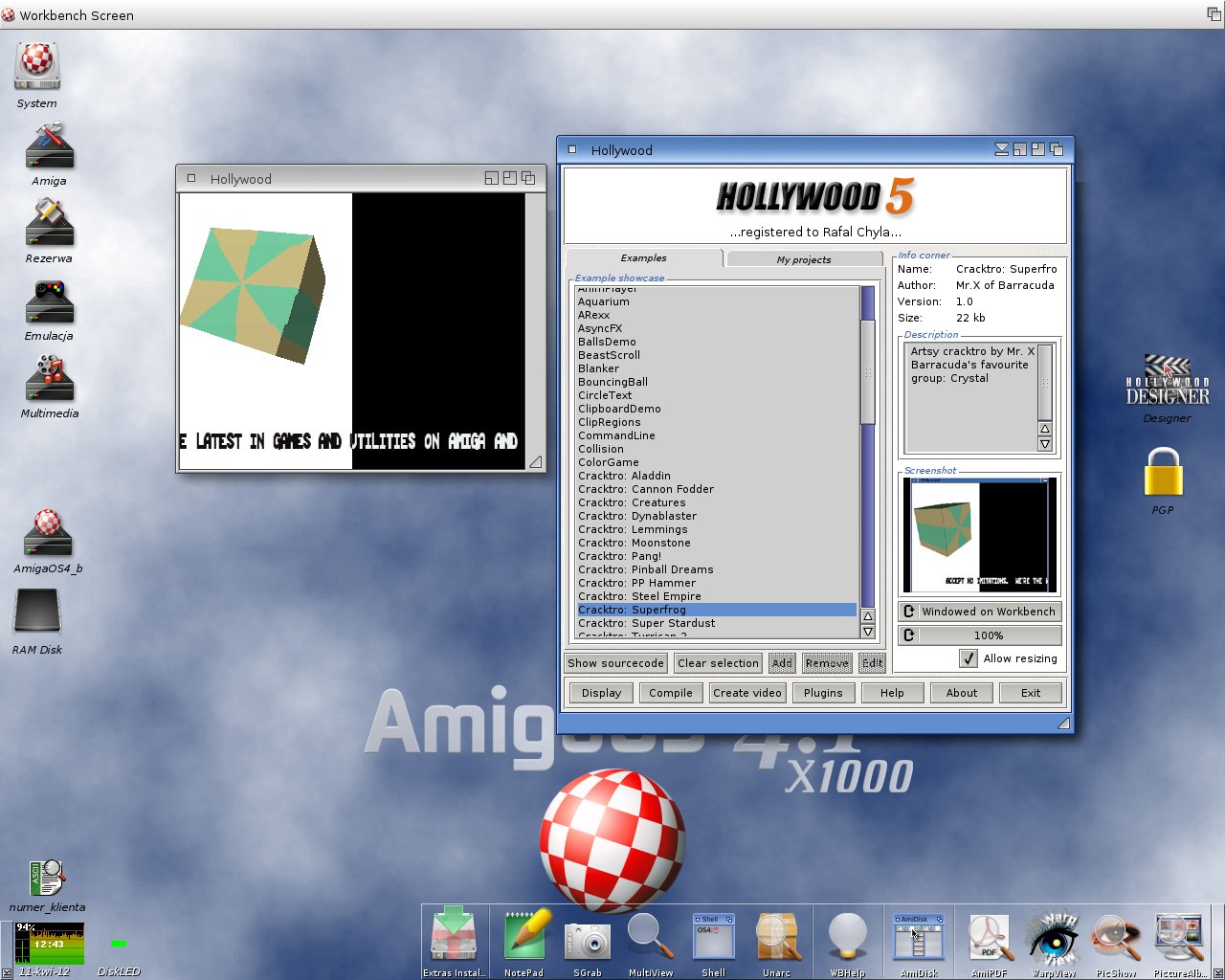
Task: Launch NotePad from the dock
Action: pos(523,934)
